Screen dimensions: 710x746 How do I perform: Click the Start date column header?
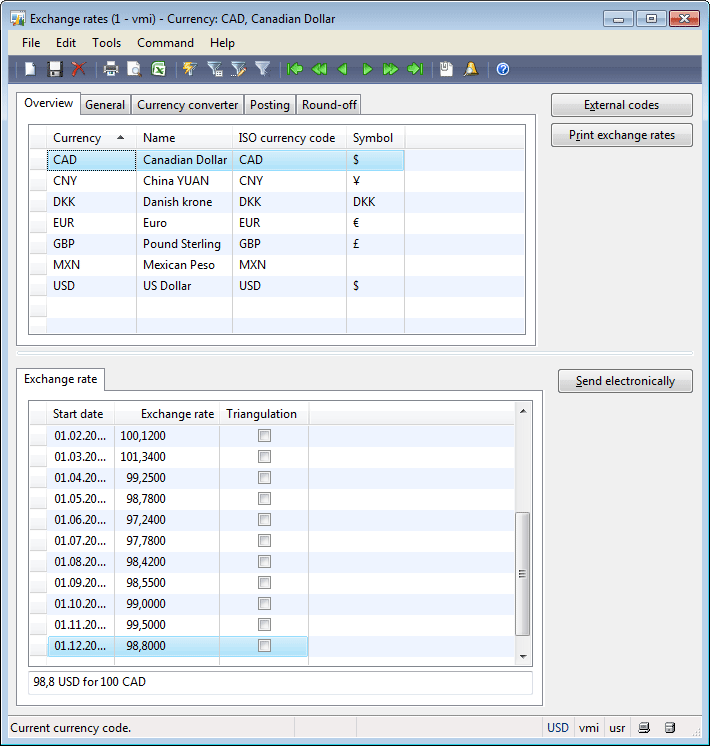[80, 414]
